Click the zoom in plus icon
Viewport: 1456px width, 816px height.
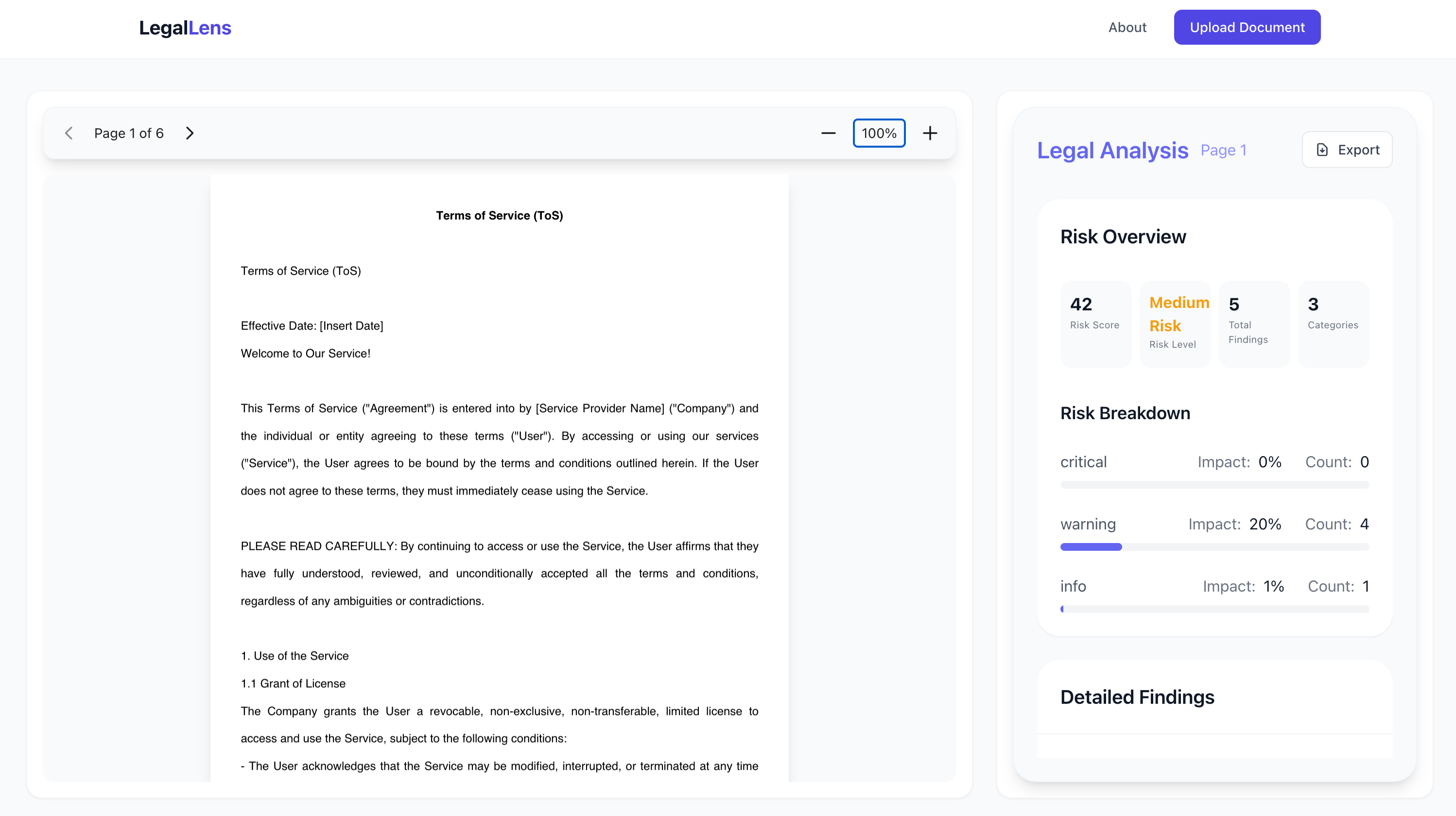[x=930, y=134]
